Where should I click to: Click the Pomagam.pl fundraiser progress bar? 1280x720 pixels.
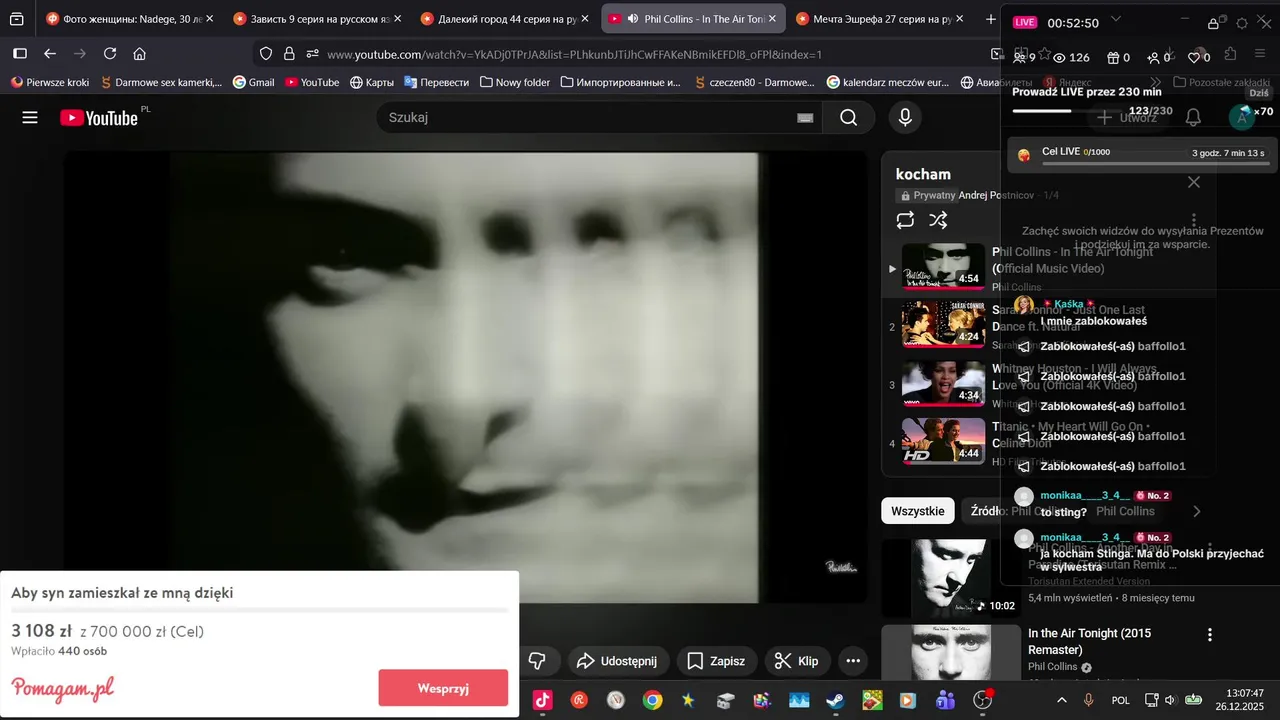coord(259,609)
